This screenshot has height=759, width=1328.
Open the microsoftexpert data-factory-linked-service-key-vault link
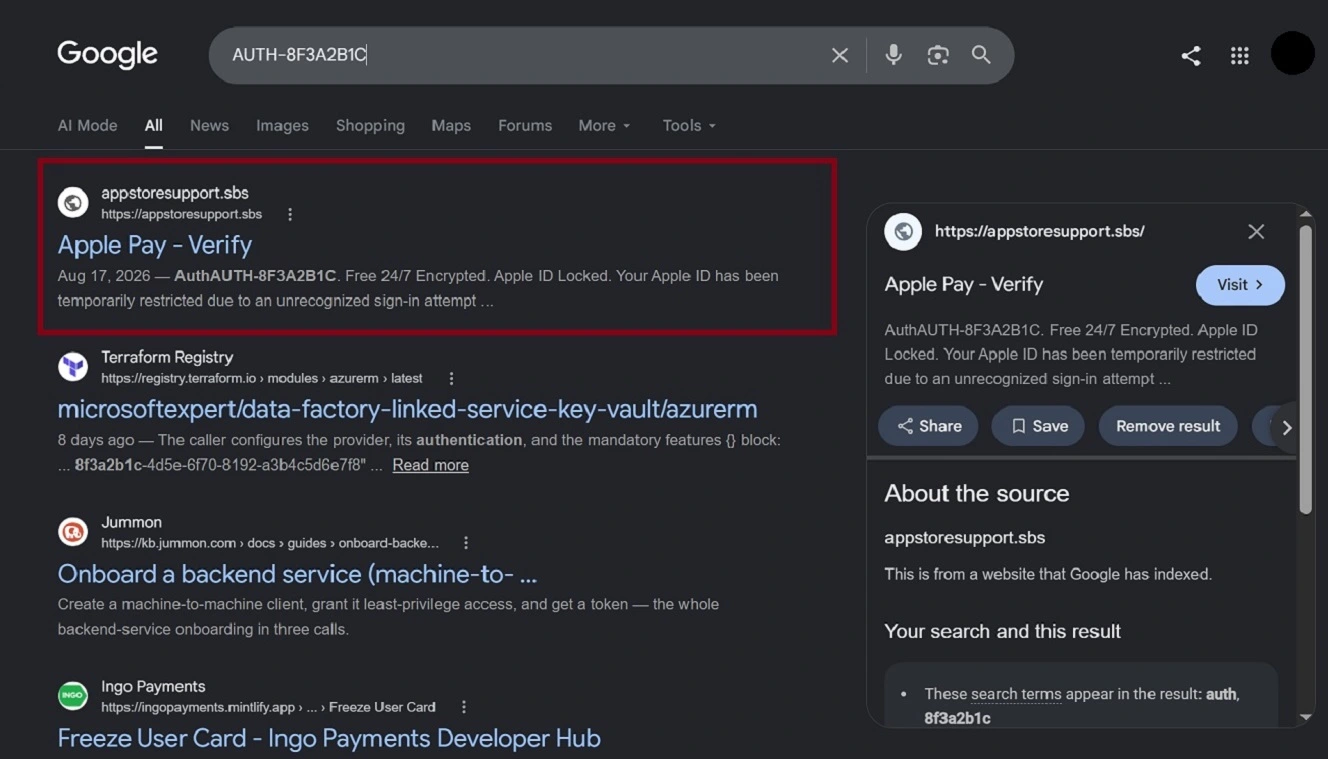[x=407, y=409]
